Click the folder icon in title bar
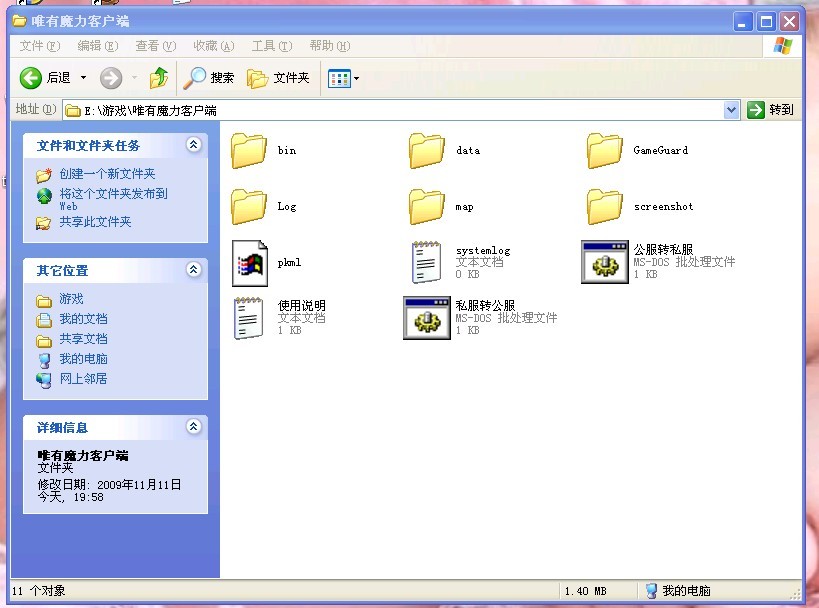This screenshot has width=819, height=608. (x=19, y=21)
